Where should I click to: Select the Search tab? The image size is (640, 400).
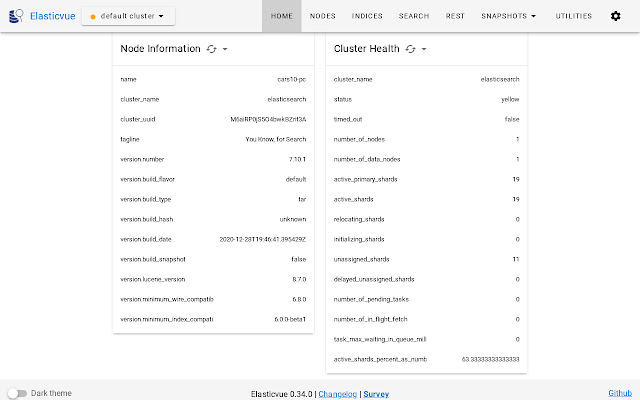coord(414,16)
